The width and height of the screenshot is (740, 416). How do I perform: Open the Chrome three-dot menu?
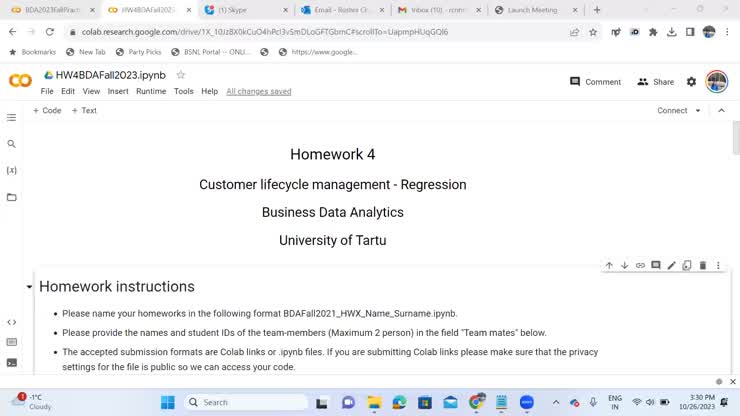click(727, 32)
